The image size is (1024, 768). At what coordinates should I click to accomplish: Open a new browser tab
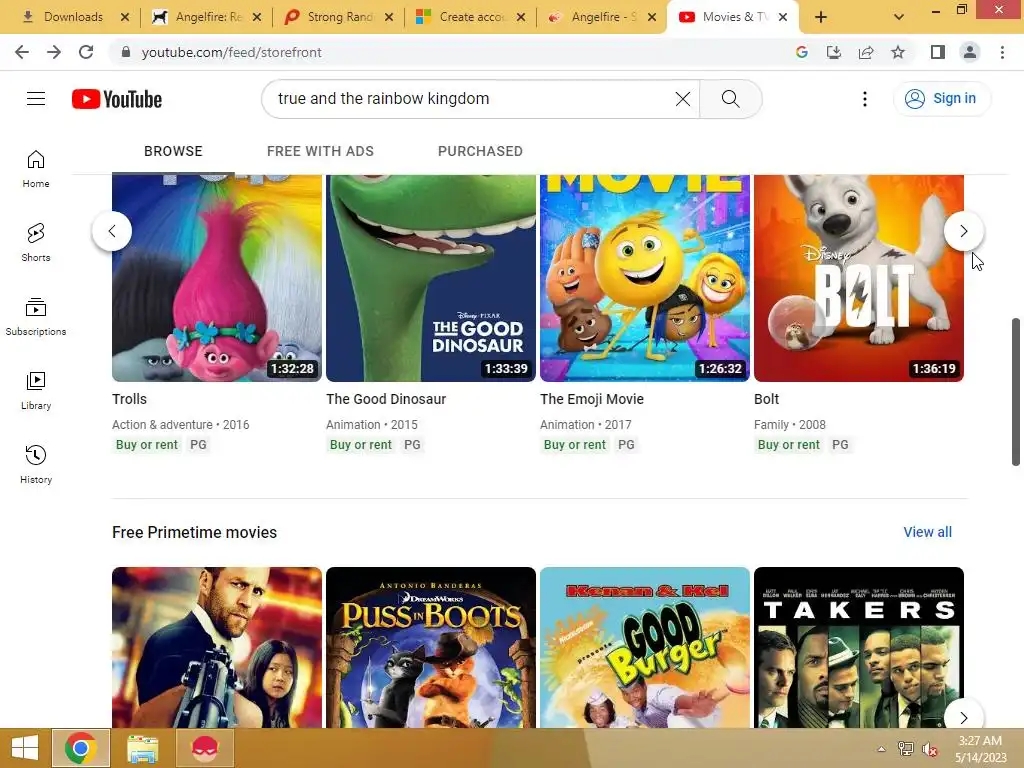[821, 17]
